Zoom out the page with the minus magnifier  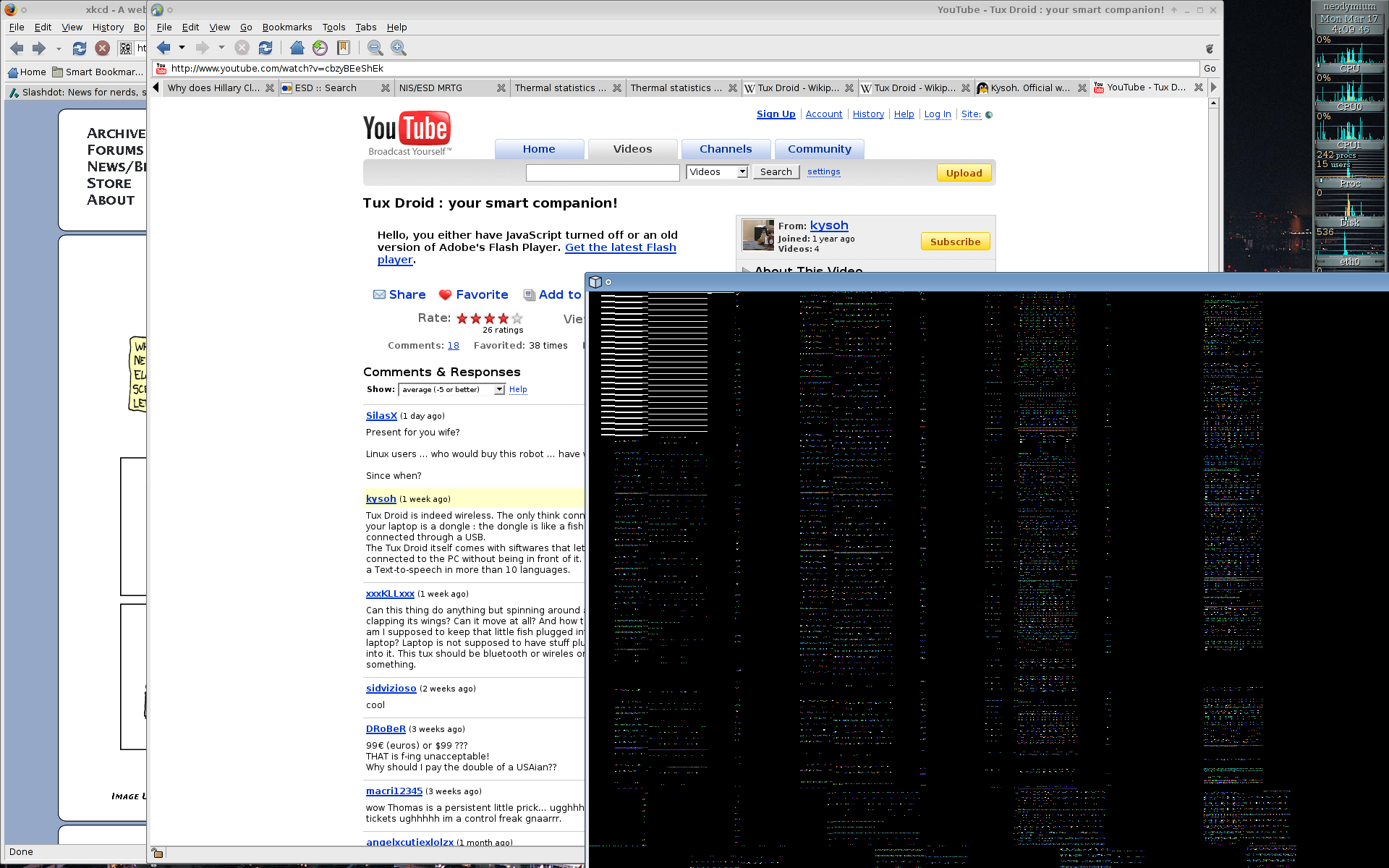point(375,48)
